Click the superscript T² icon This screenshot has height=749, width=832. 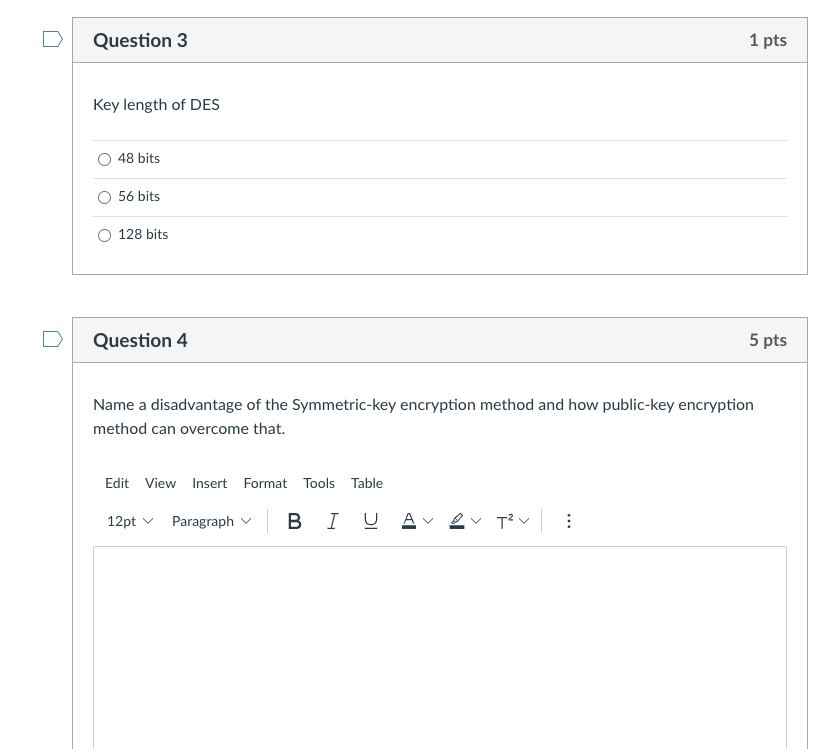(x=505, y=521)
